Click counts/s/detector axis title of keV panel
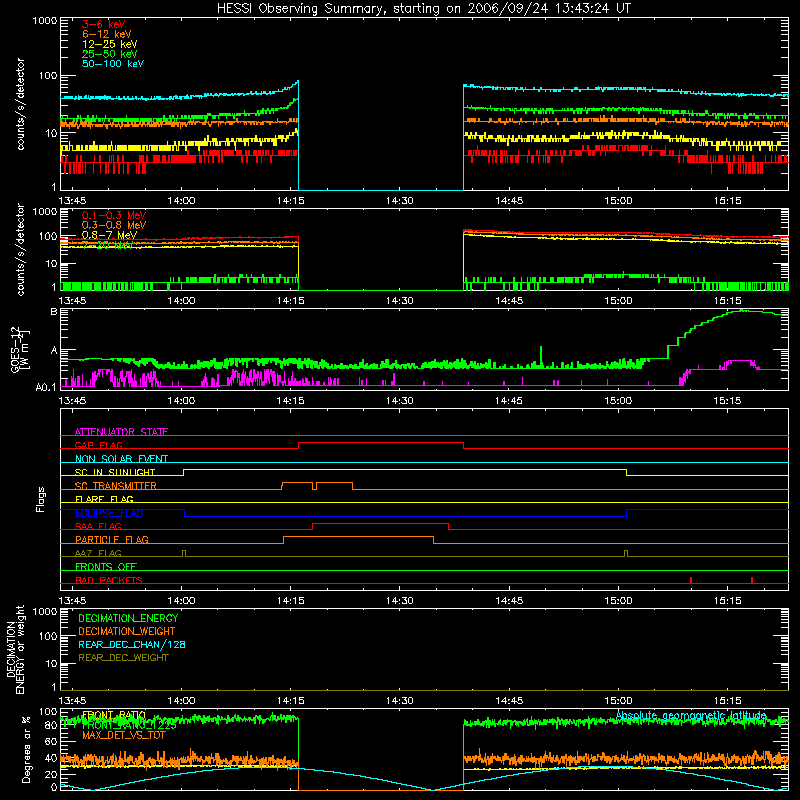Viewport: 800px width, 800px height. tap(20, 104)
